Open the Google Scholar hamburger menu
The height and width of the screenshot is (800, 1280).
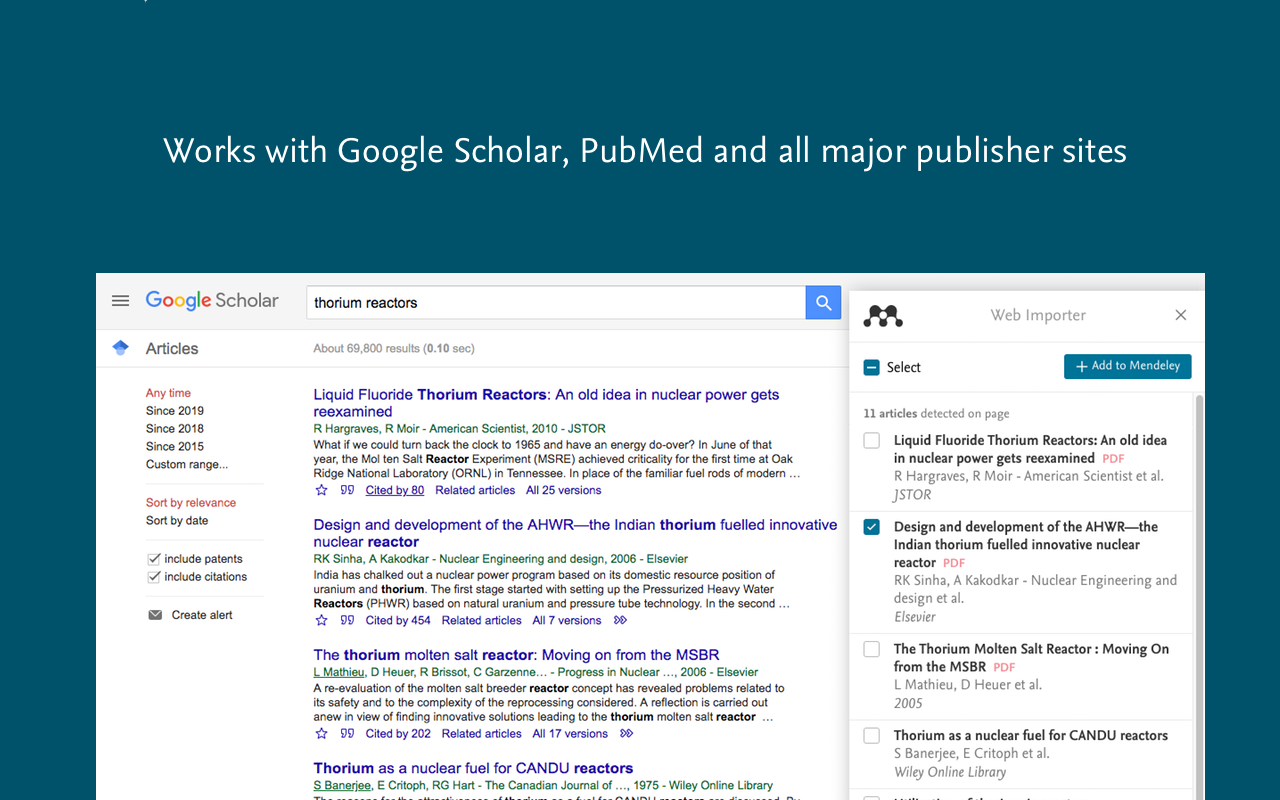click(x=120, y=301)
